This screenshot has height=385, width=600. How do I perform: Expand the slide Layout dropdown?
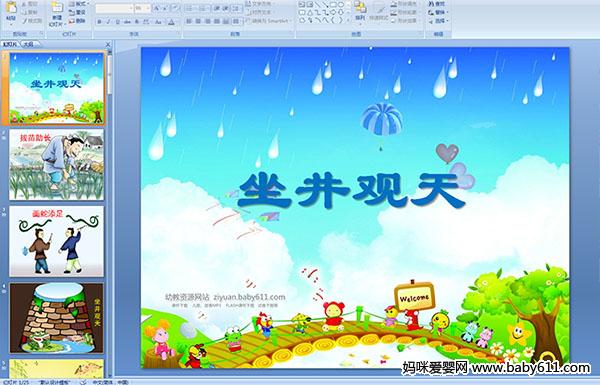coord(79,3)
